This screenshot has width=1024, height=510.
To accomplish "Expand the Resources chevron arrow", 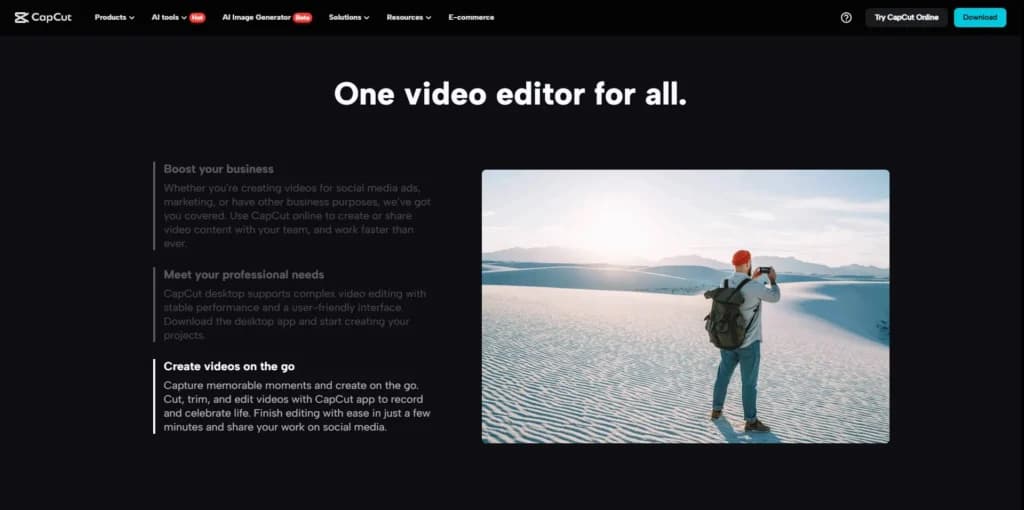I will tap(428, 18).
